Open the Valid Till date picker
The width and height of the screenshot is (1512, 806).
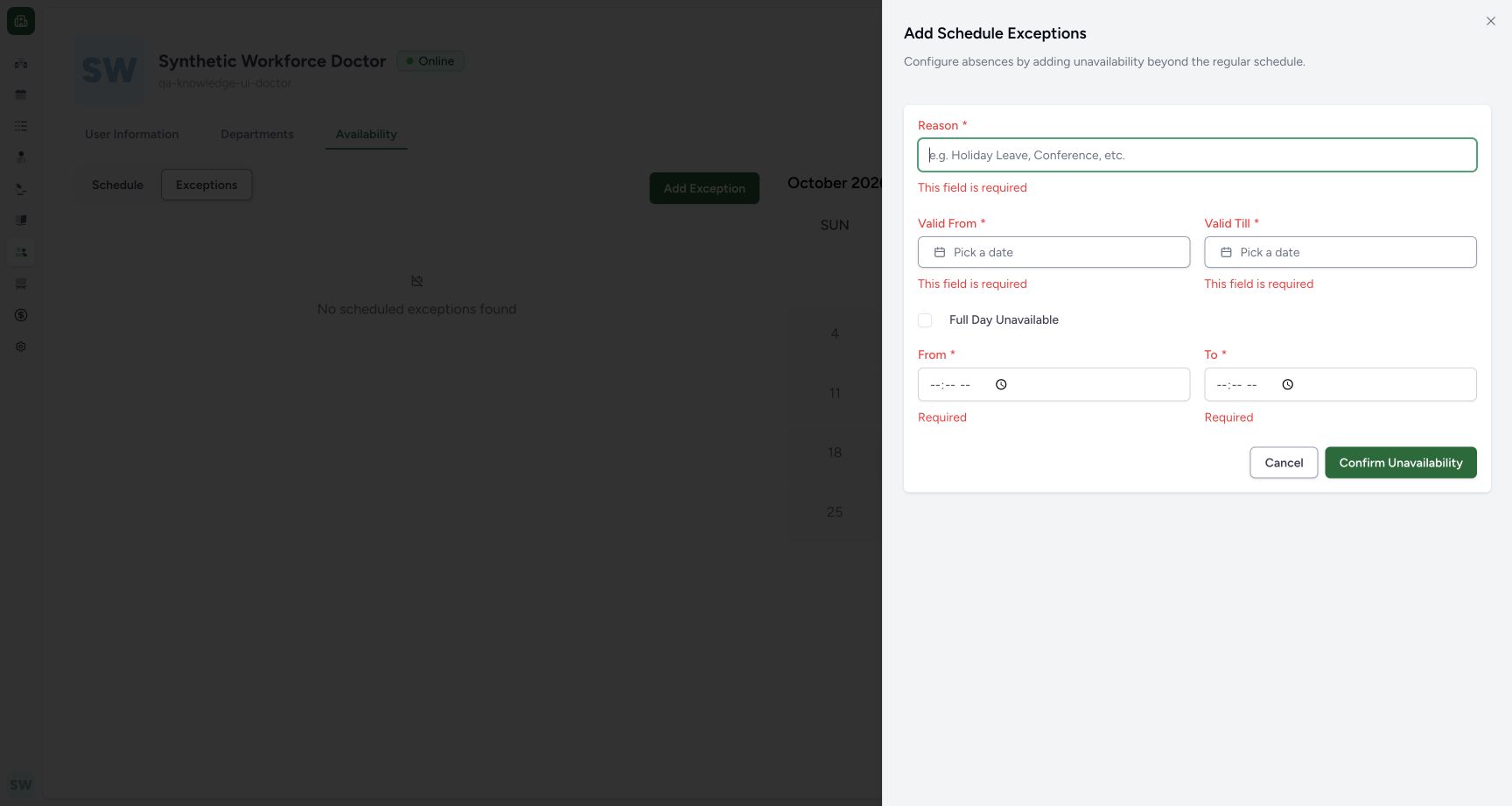[x=1340, y=252]
